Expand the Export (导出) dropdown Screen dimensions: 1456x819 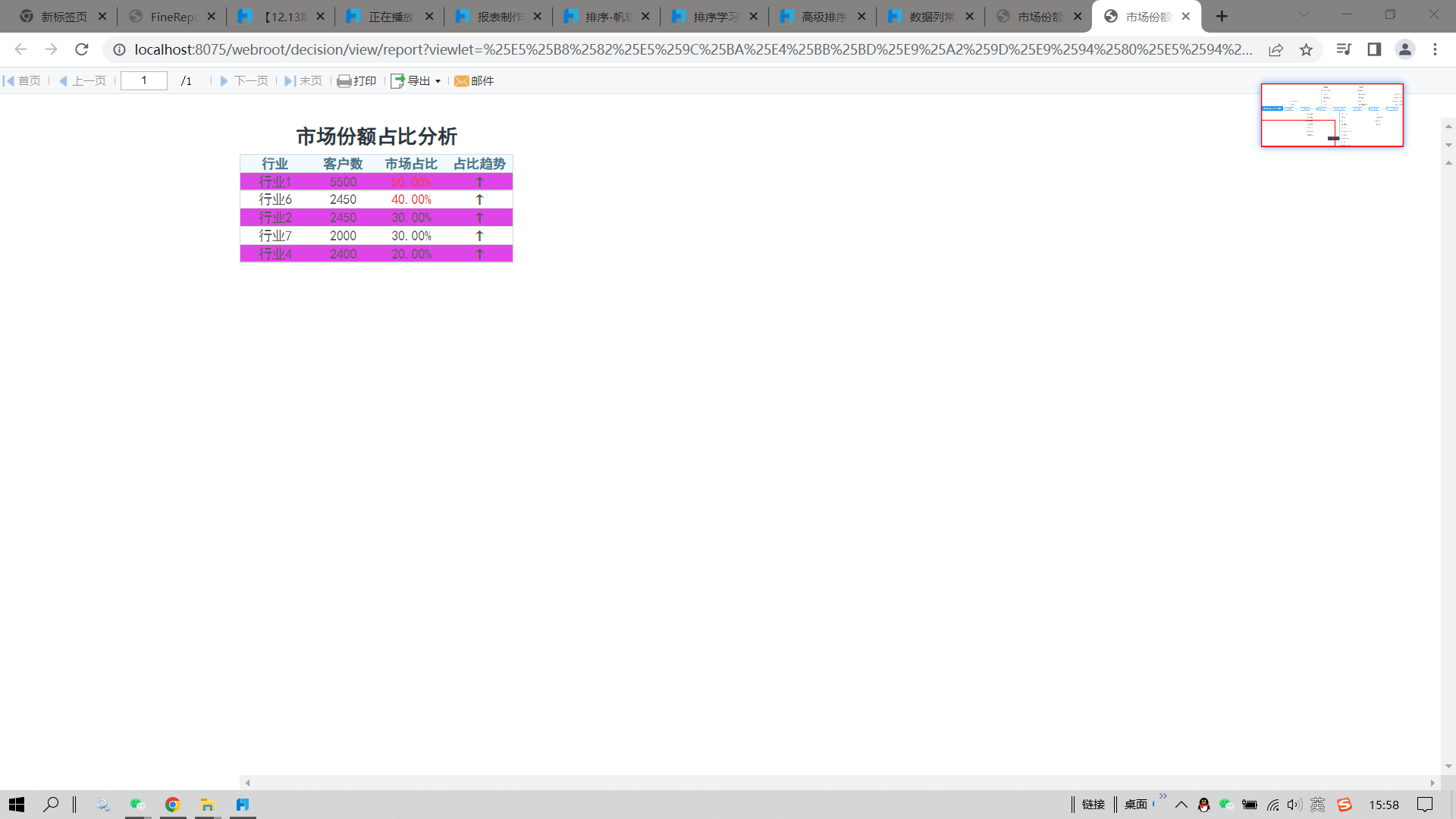438,81
